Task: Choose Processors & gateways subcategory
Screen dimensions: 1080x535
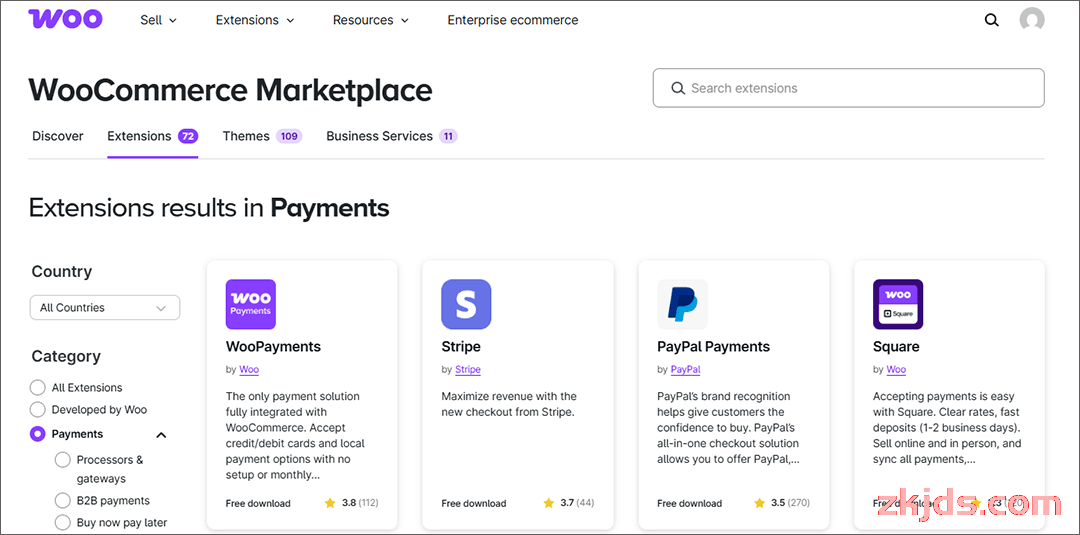Action: pos(63,460)
